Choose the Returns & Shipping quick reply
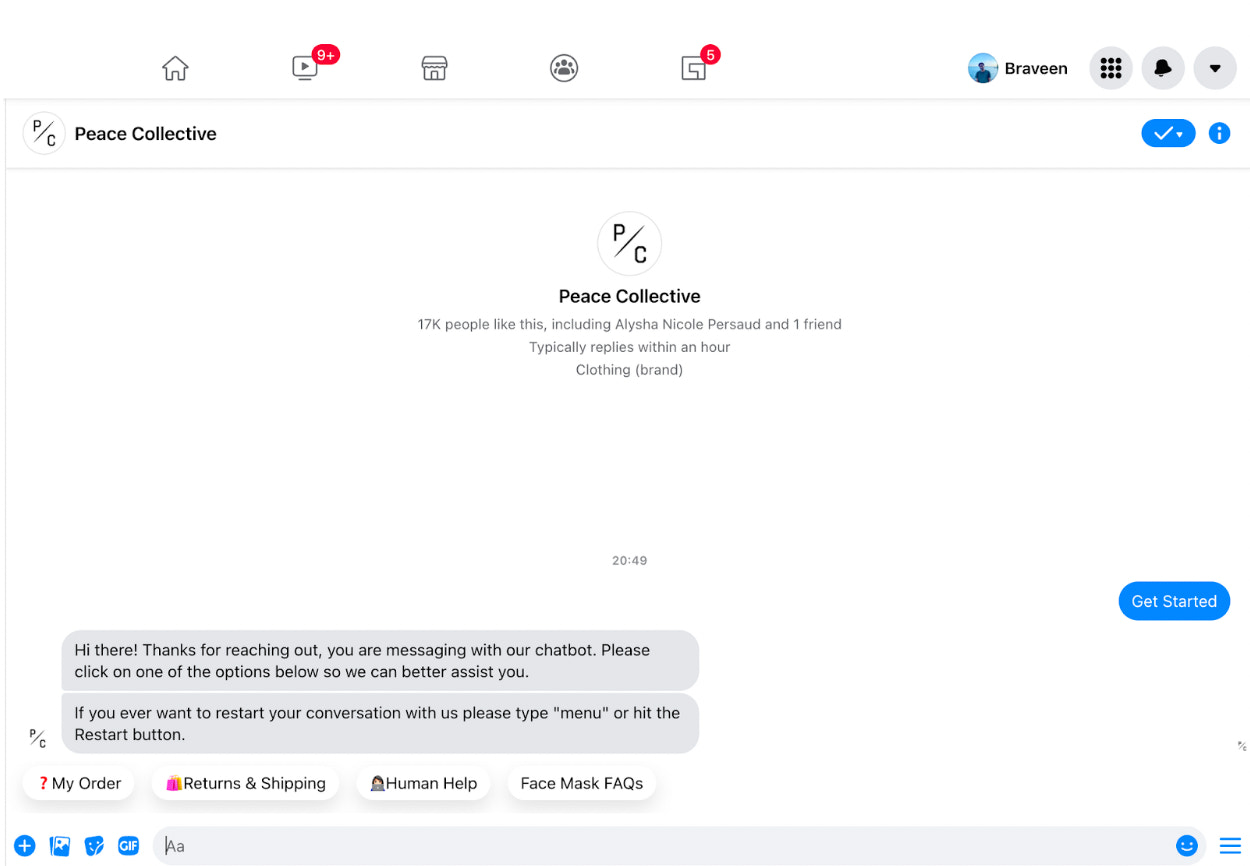Screen dimensions: 1250x866 pos(246,783)
